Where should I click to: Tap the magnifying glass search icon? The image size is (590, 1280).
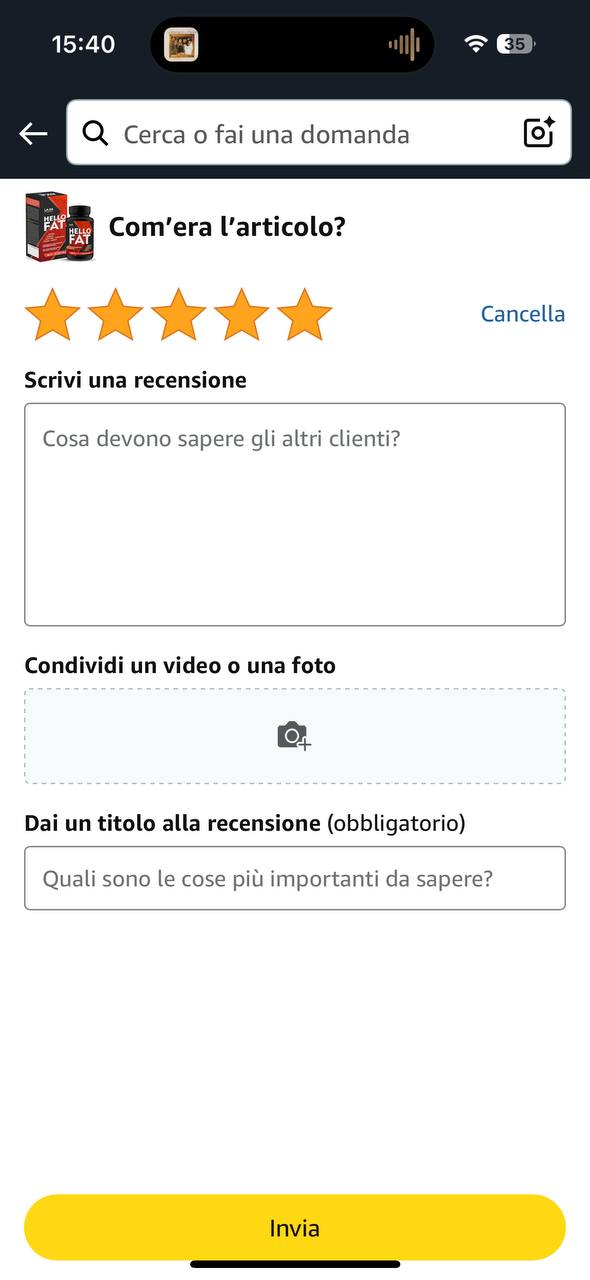click(x=96, y=133)
